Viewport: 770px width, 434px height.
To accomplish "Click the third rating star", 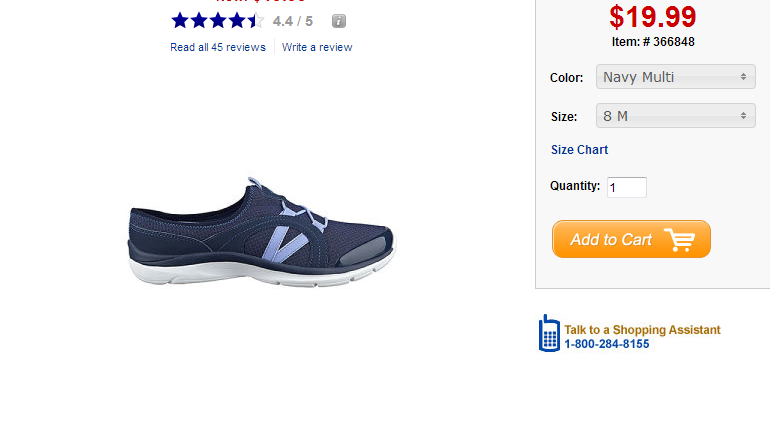I will tap(218, 20).
